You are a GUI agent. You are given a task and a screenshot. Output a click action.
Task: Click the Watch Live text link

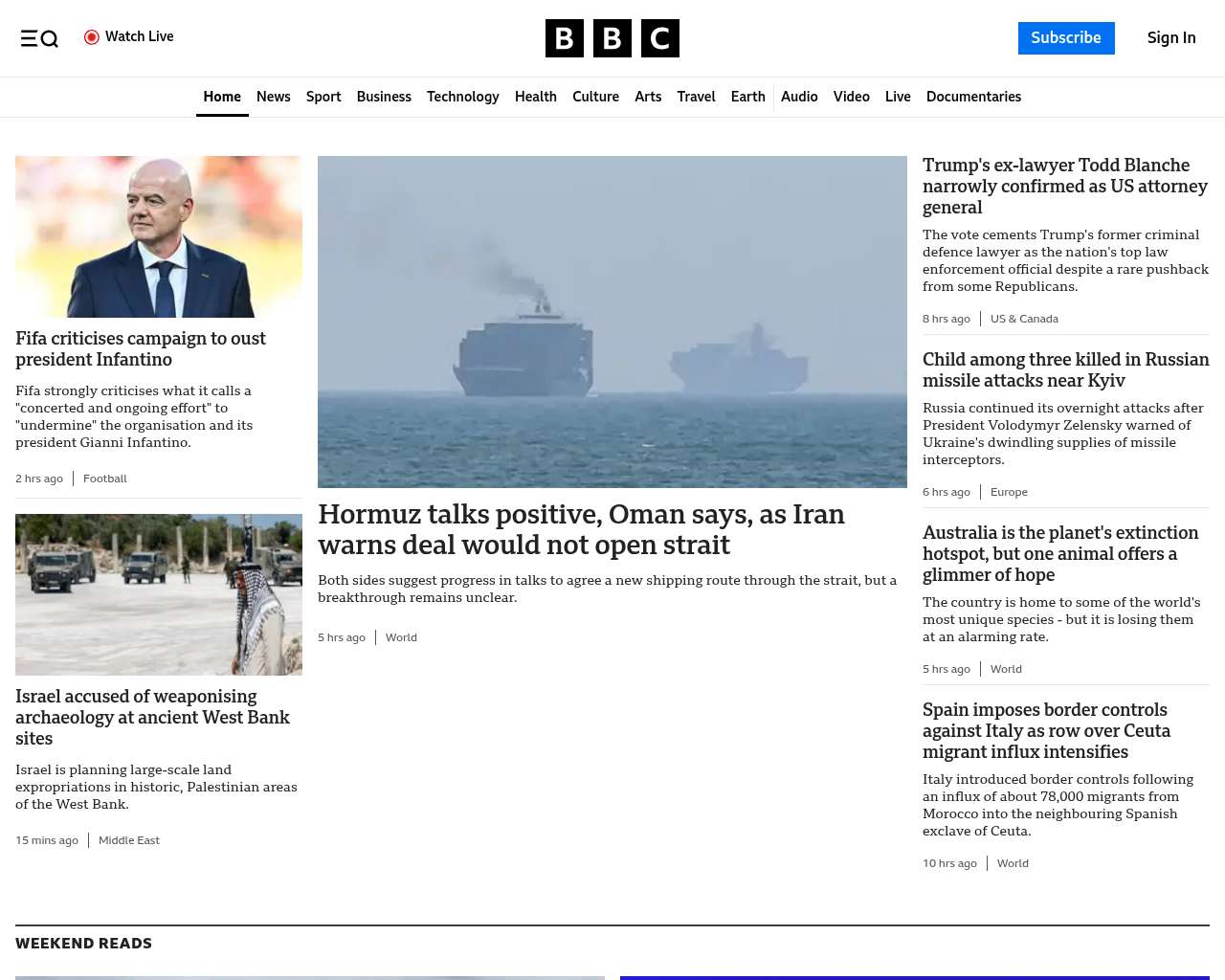140,36
